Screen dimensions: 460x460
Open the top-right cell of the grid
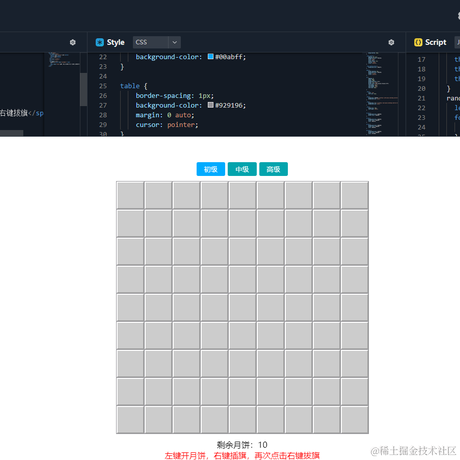355,195
